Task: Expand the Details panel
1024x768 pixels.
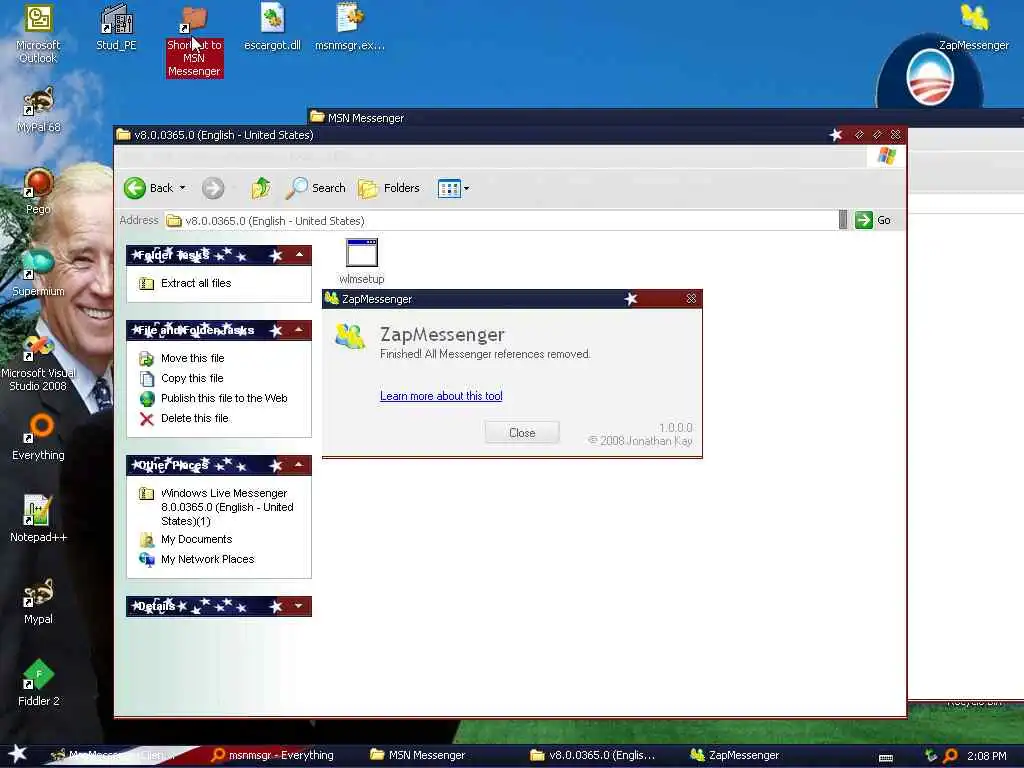Action: [299, 606]
